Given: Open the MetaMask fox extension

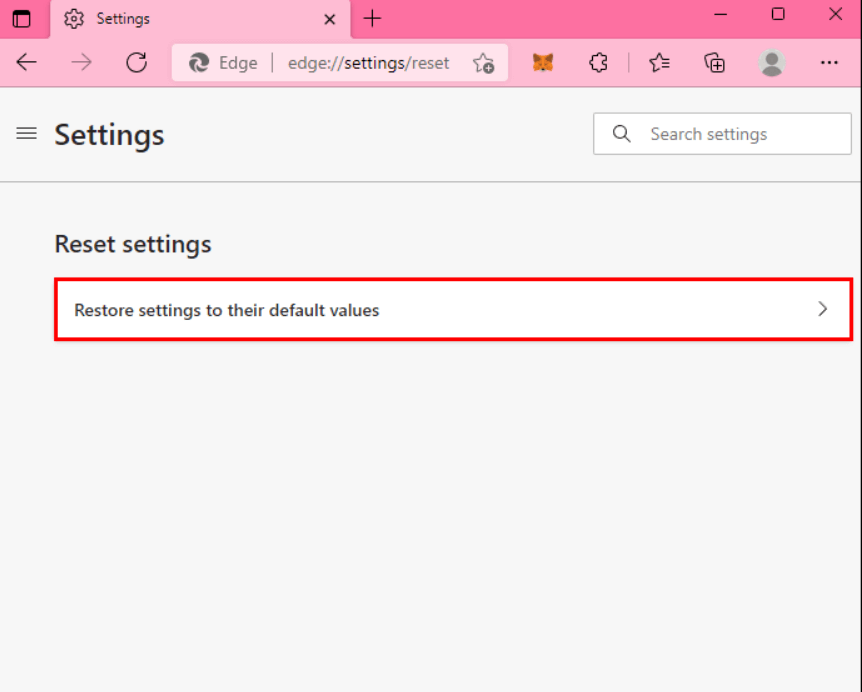Looking at the screenshot, I should click(x=543, y=63).
